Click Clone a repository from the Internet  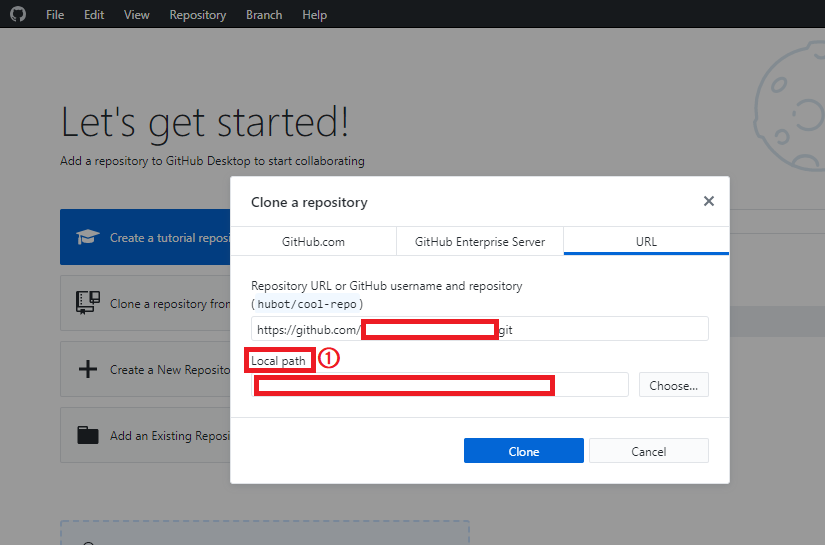[x=145, y=304]
